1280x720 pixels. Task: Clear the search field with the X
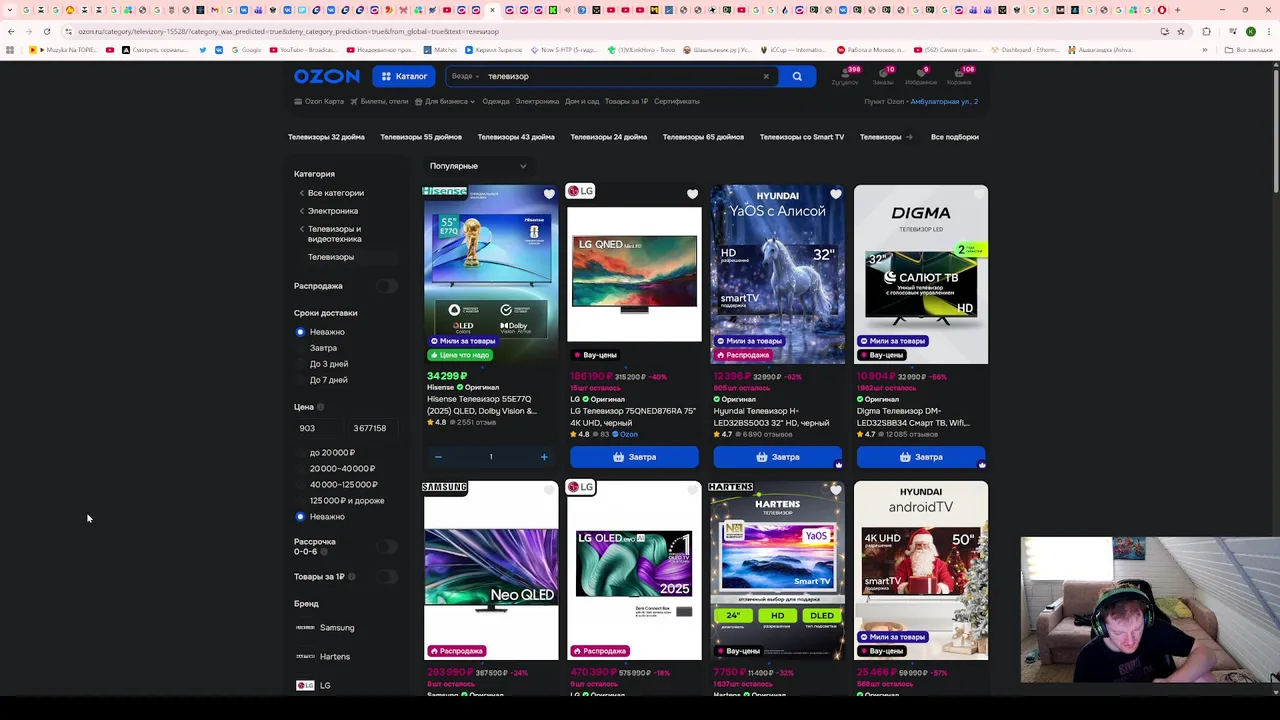point(766,76)
